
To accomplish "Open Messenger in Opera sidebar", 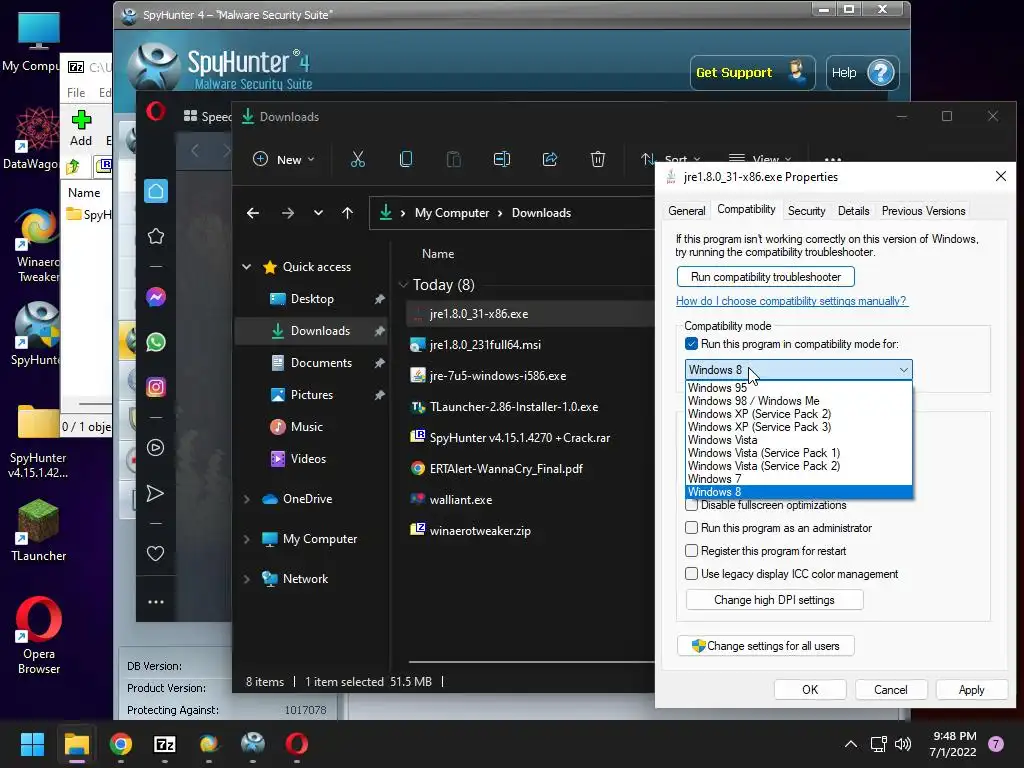I will (155, 297).
